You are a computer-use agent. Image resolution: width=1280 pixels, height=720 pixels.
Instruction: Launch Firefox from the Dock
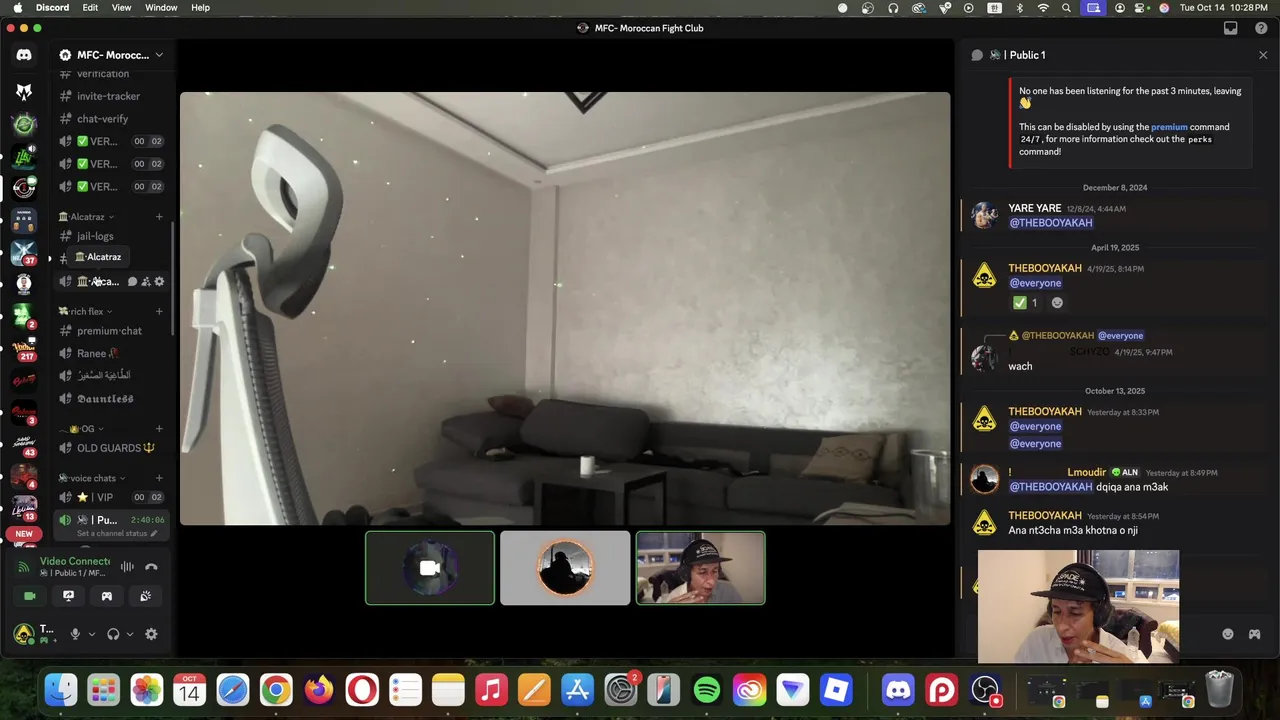point(319,690)
